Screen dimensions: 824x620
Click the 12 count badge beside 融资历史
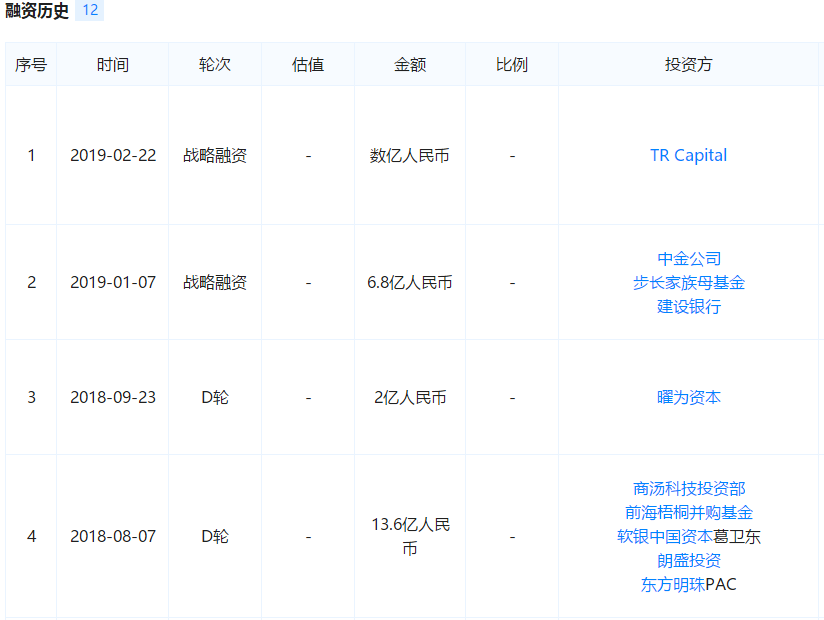(90, 11)
